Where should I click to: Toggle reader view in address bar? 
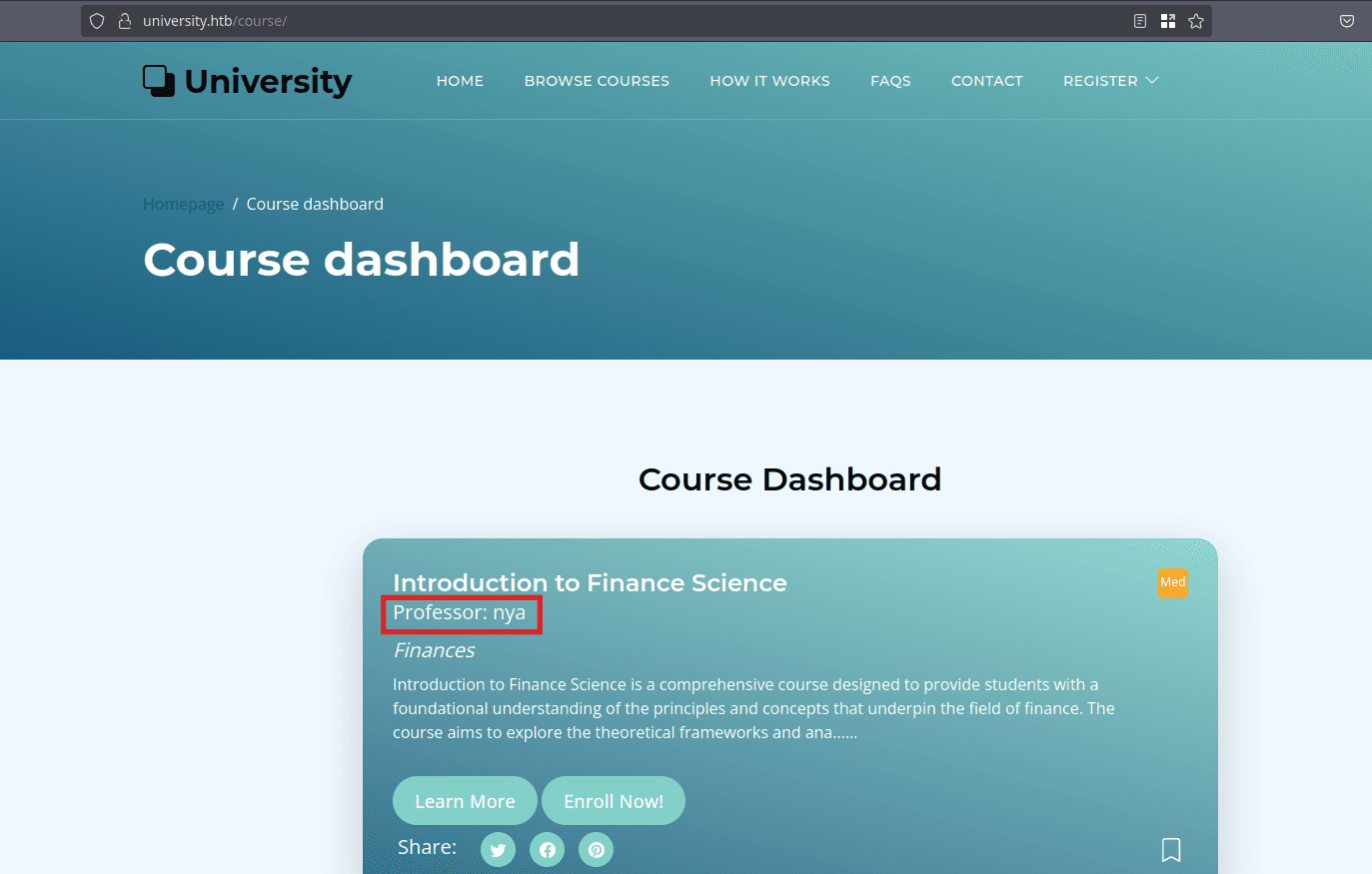pos(1140,21)
